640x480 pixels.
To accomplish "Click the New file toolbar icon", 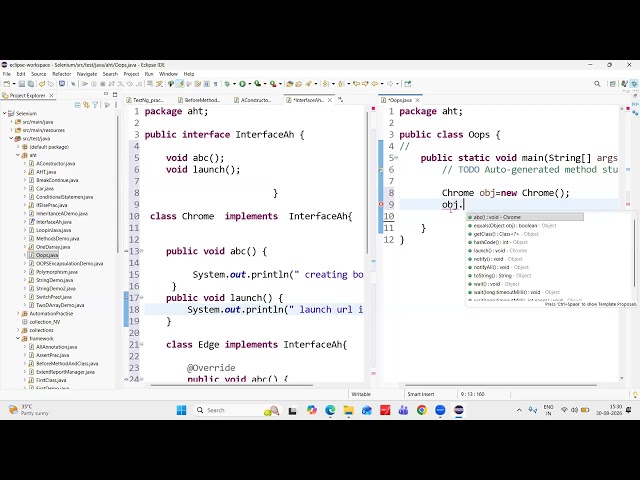I will tap(7, 84).
